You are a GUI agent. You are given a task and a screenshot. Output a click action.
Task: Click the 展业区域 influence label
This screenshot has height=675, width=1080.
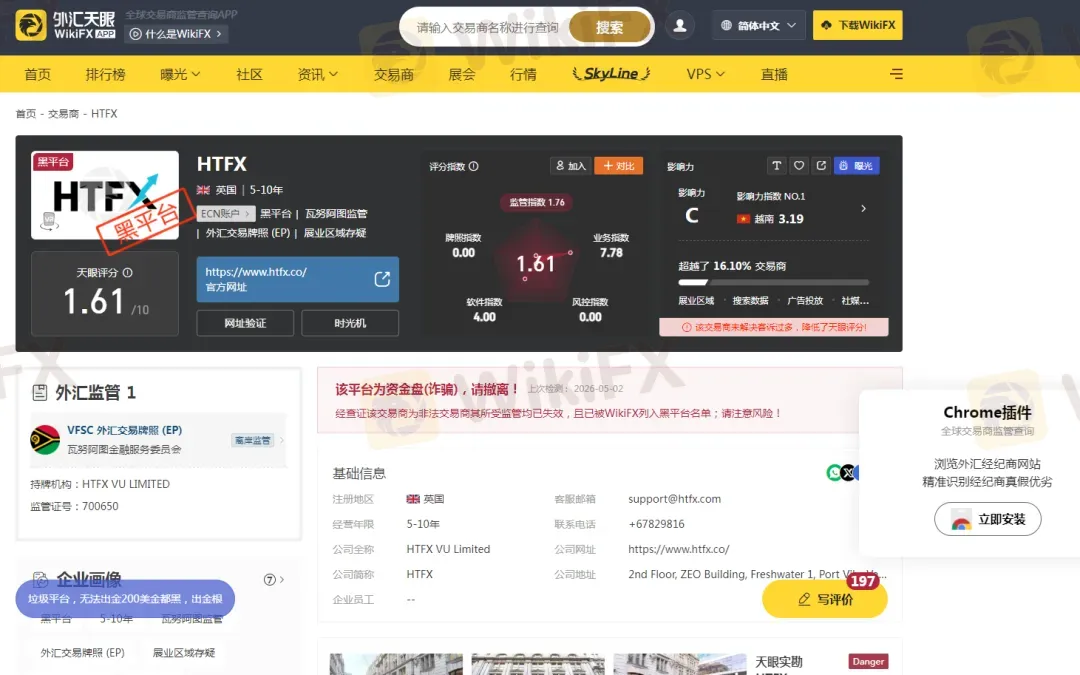tap(696, 301)
